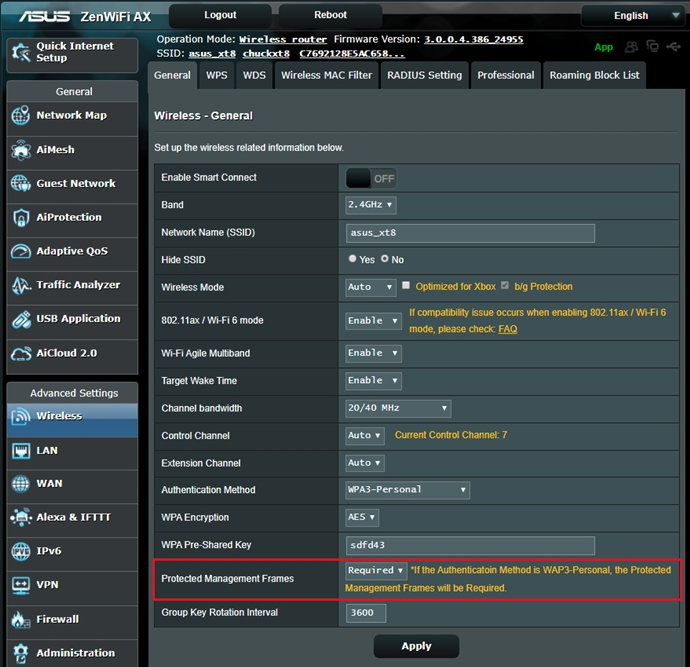Click the USB status icon in header
690x667 pixels.
coord(674,46)
